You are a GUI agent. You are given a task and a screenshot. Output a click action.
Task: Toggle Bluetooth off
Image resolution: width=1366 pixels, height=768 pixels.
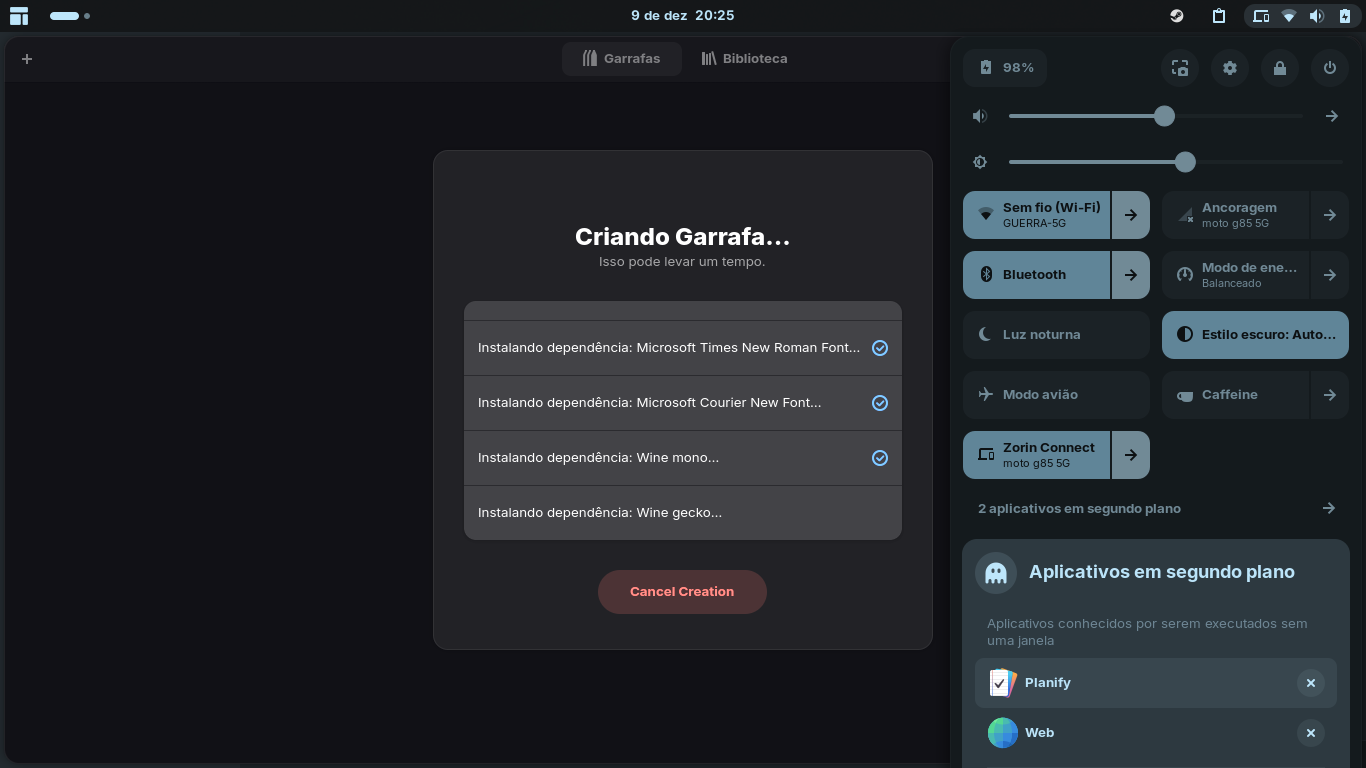pyautogui.click(x=1036, y=275)
